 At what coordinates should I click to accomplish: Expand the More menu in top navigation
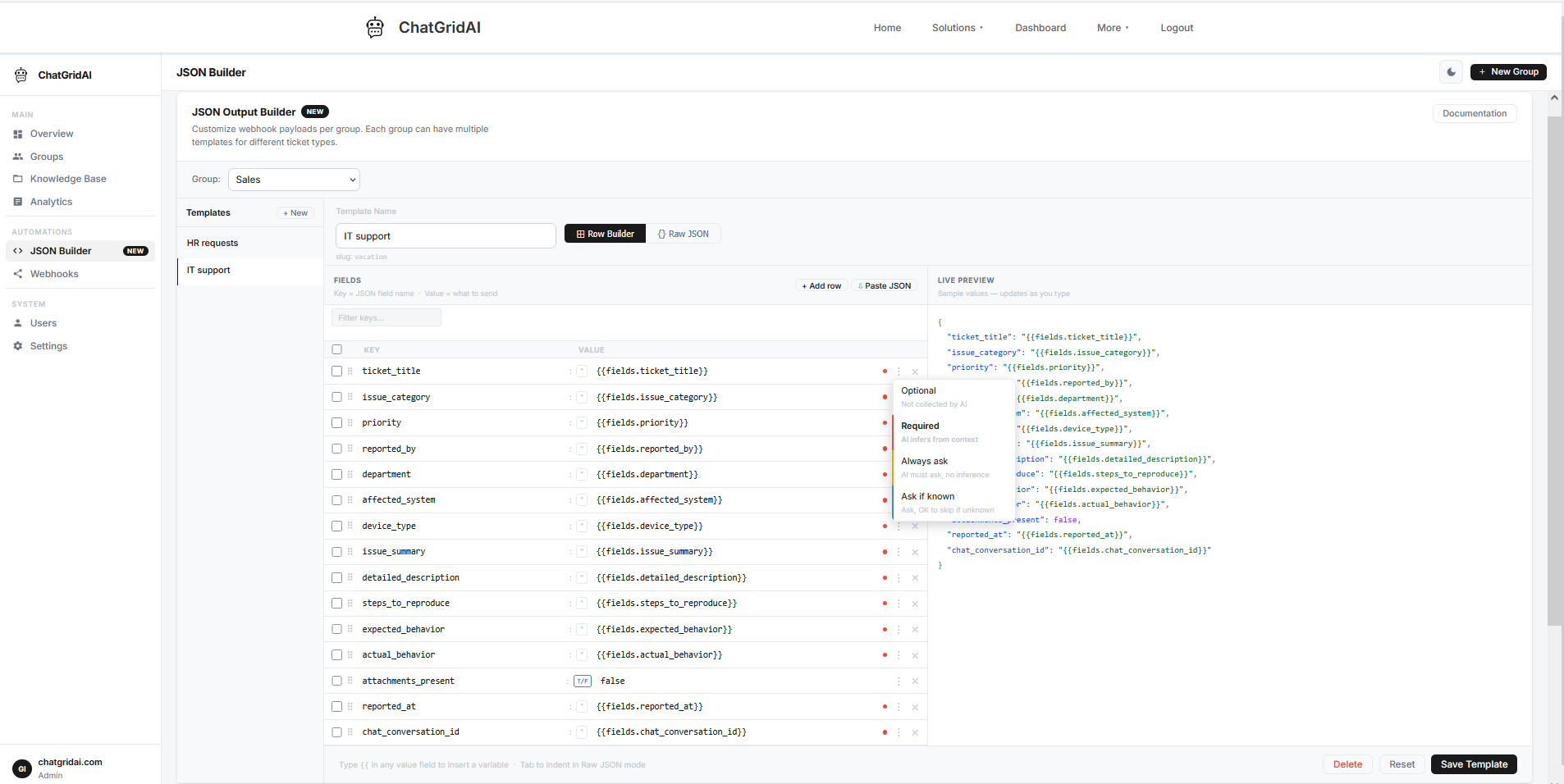point(1113,28)
